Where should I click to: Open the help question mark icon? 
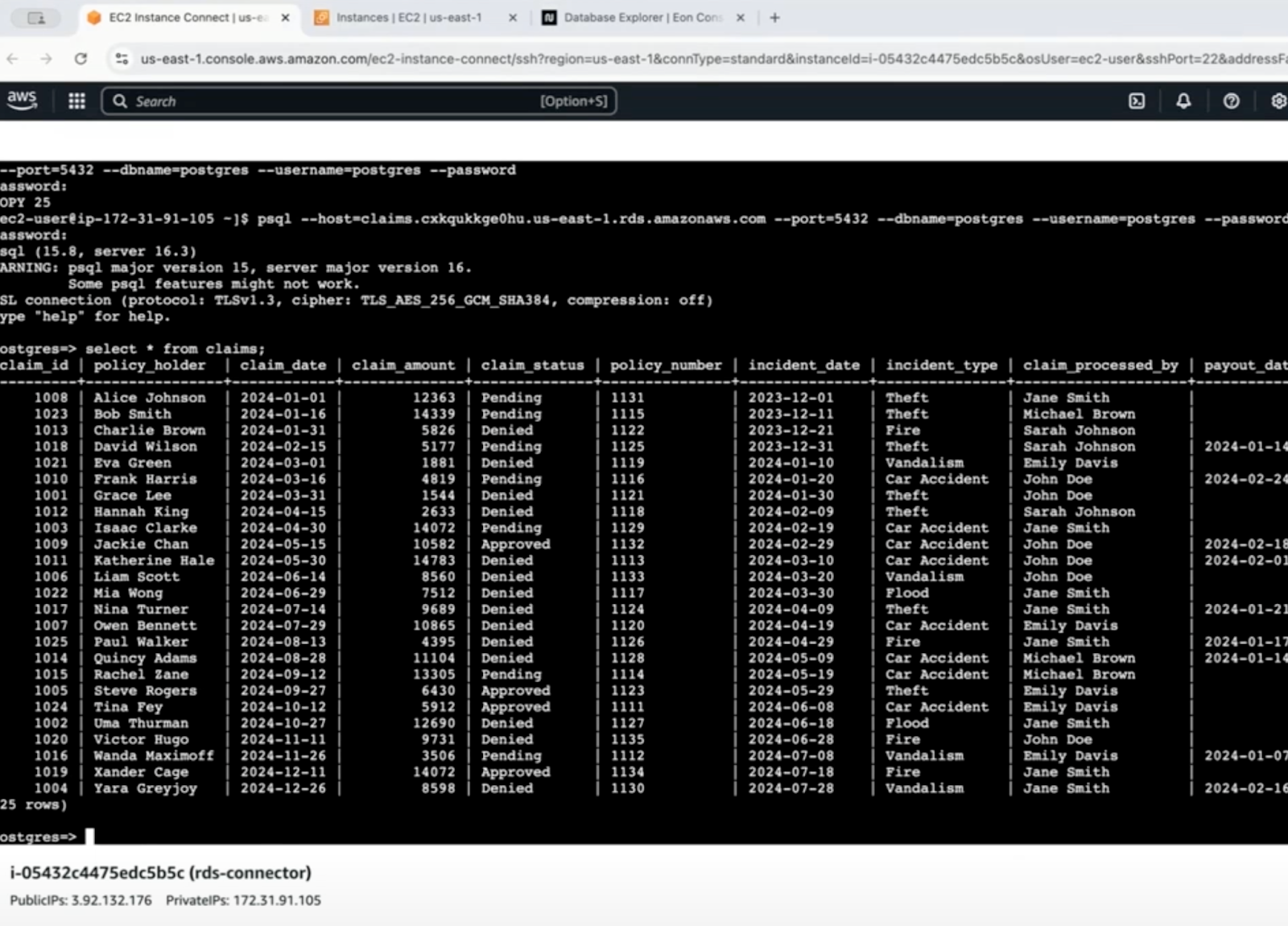(x=1231, y=101)
